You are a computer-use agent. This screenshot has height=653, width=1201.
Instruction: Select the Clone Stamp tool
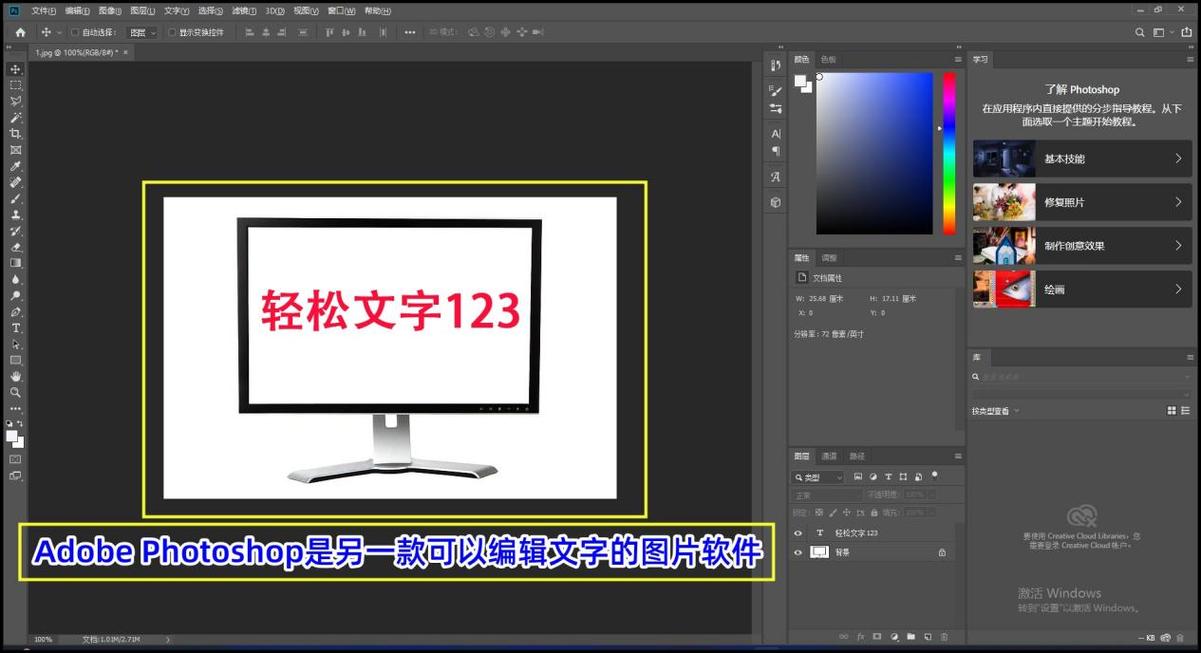[15, 214]
